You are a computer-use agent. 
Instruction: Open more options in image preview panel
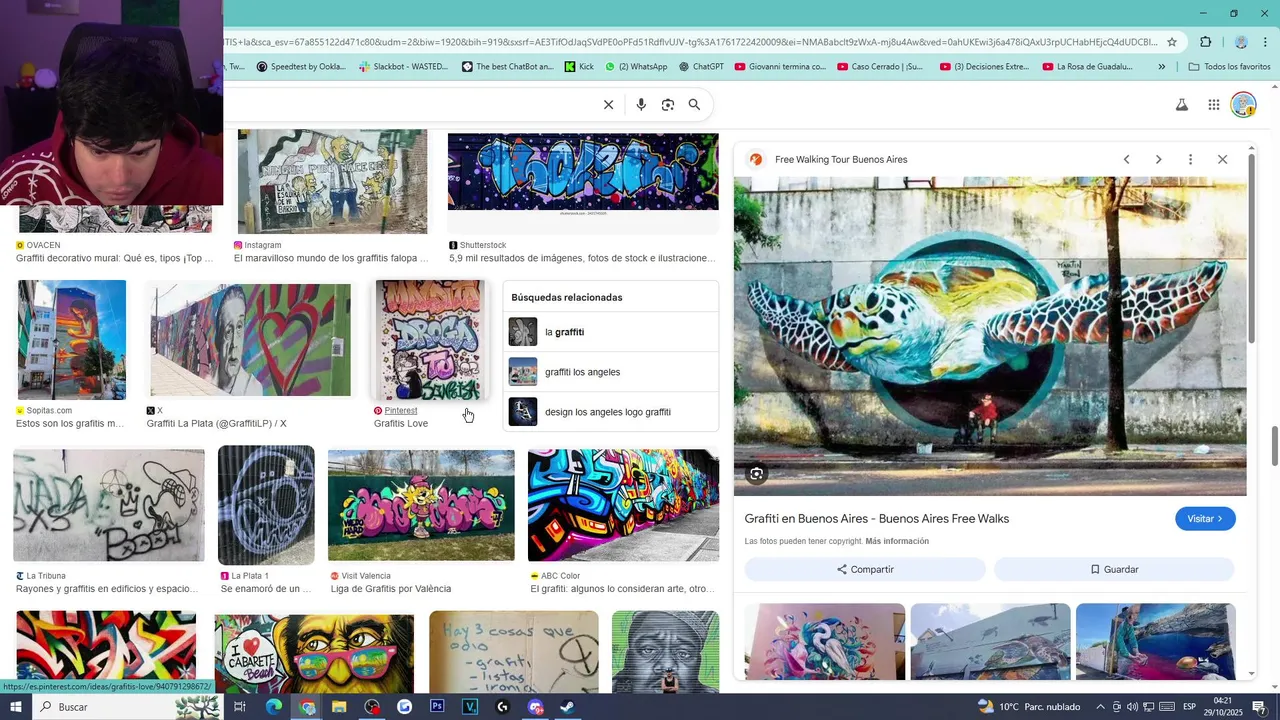click(x=1190, y=160)
